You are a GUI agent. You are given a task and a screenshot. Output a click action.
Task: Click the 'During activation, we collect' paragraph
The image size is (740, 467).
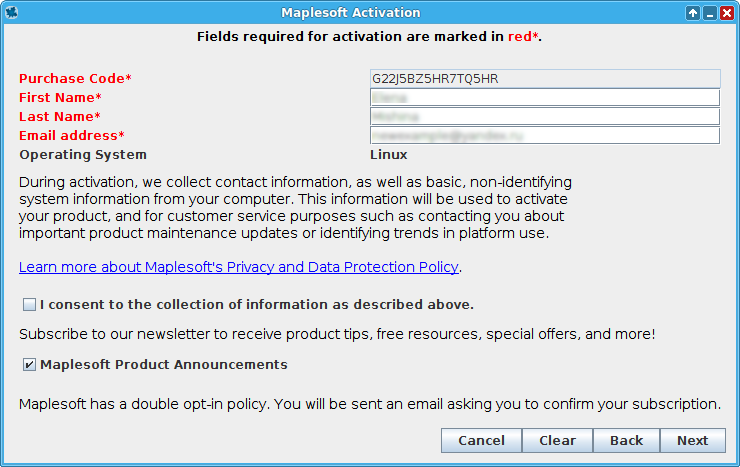click(x=295, y=208)
